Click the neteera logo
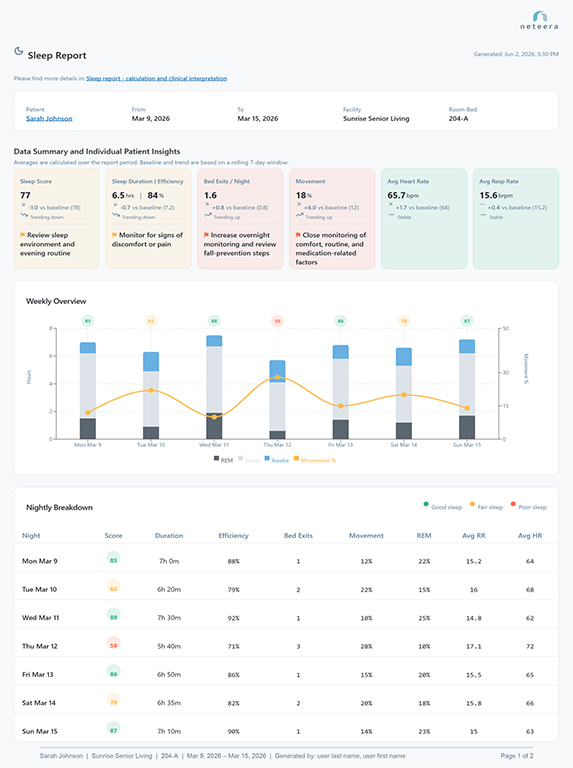Screen dimensions: 573x768 [539, 20]
